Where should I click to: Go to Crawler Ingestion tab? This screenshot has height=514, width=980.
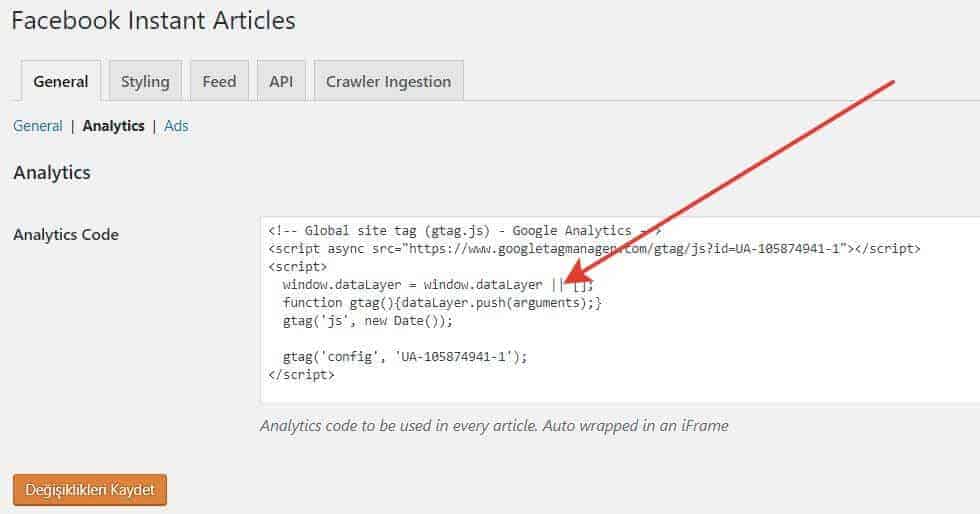pyautogui.click(x=389, y=81)
